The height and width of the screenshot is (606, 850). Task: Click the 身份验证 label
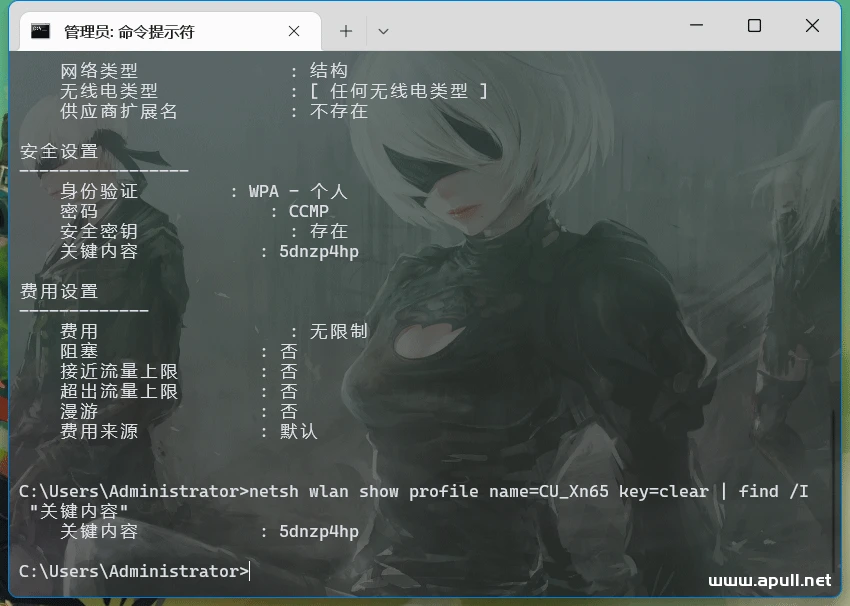[99, 191]
